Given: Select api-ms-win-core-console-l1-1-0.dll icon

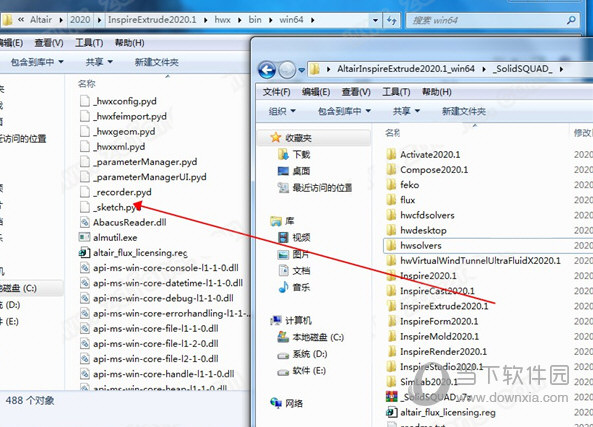Looking at the screenshot, I should pos(85,268).
